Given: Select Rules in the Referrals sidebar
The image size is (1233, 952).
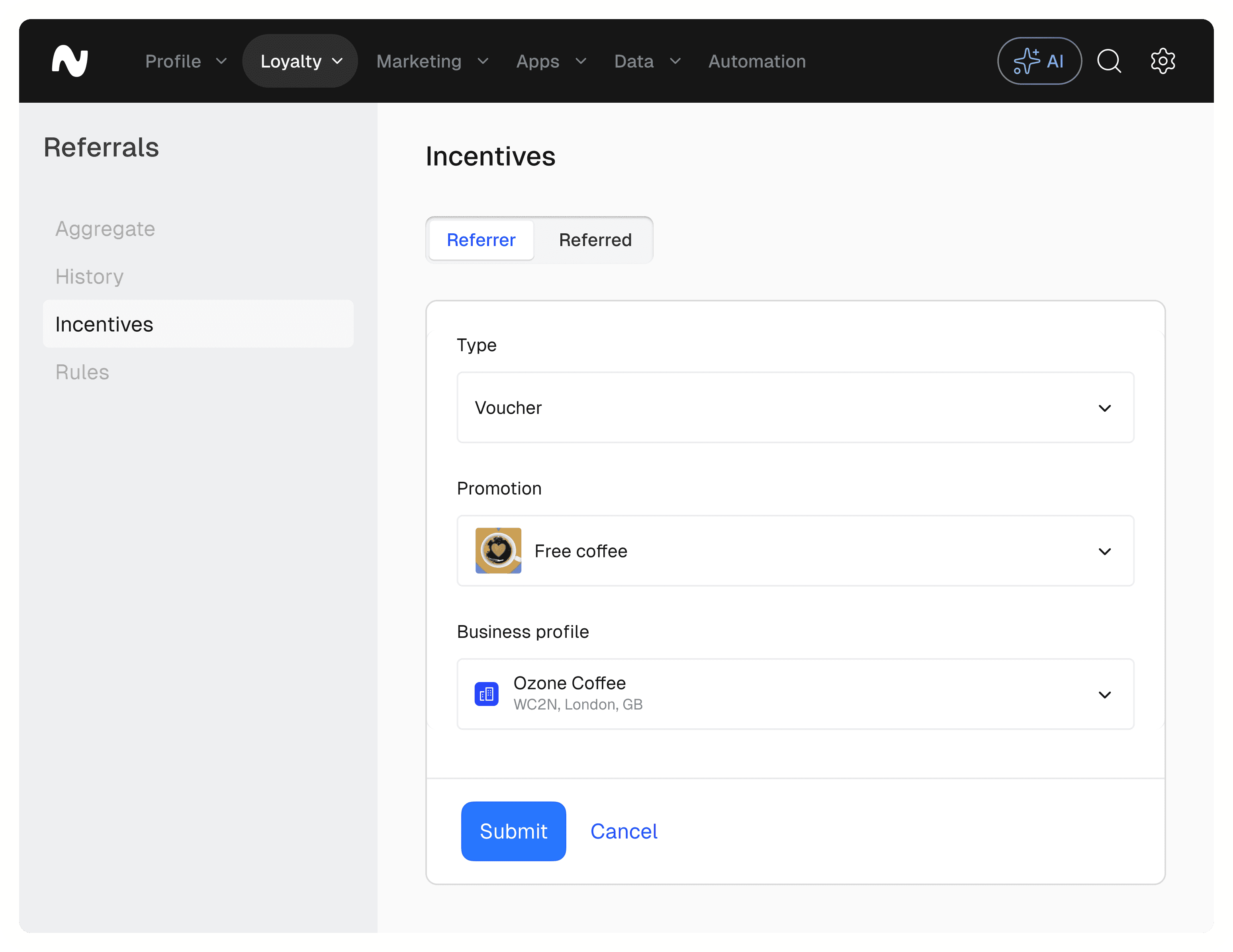Looking at the screenshot, I should pyautogui.click(x=82, y=372).
